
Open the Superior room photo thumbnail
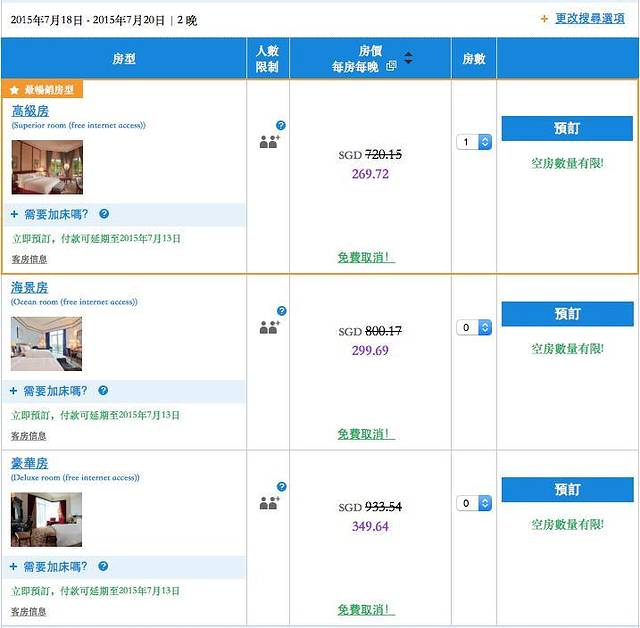pos(47,167)
